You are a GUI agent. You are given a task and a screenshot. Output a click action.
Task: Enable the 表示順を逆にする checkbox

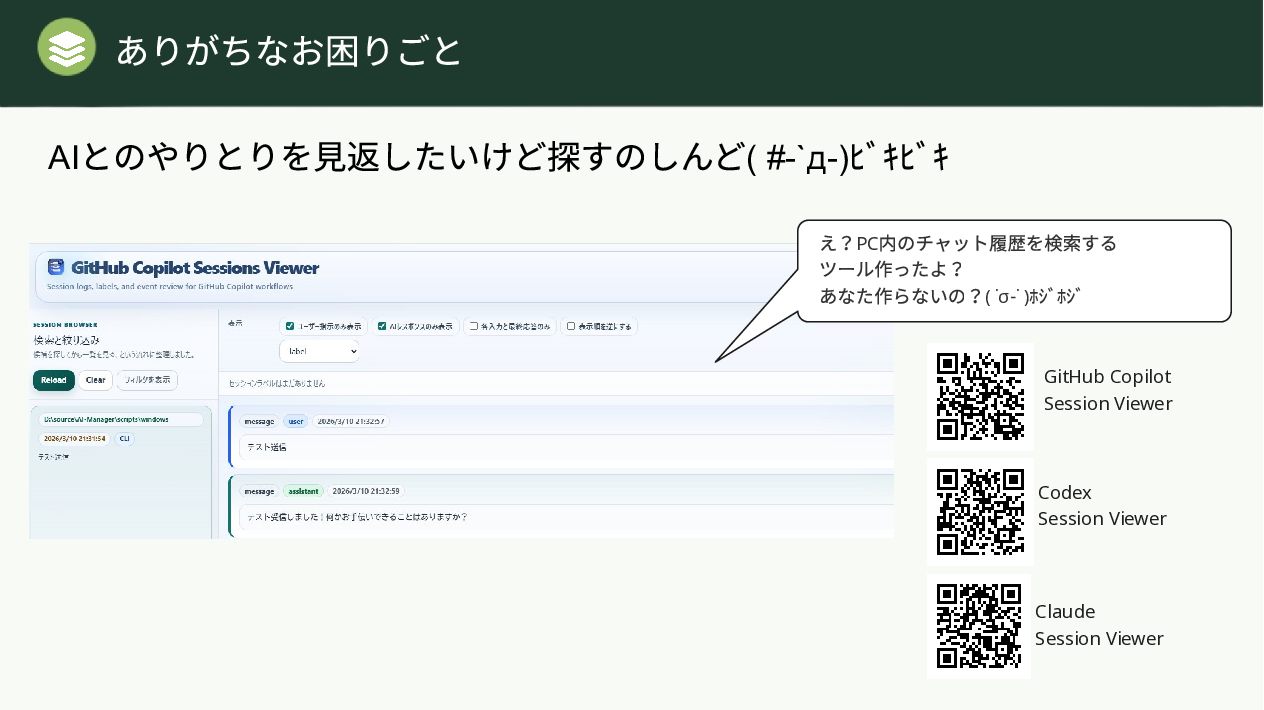571,326
